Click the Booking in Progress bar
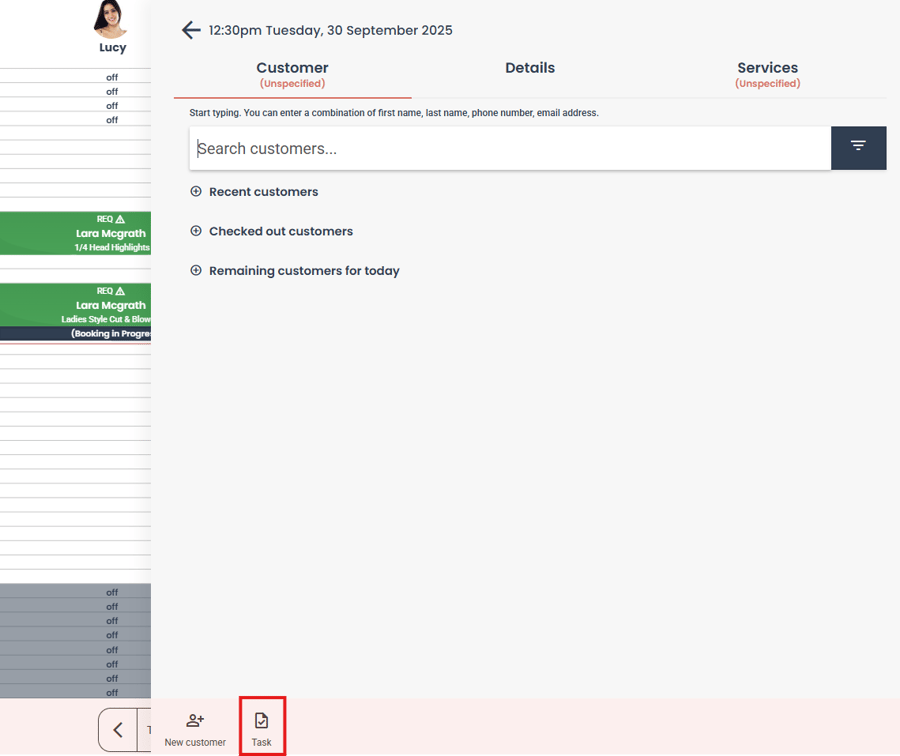Image resolution: width=900 pixels, height=756 pixels. pos(75,334)
